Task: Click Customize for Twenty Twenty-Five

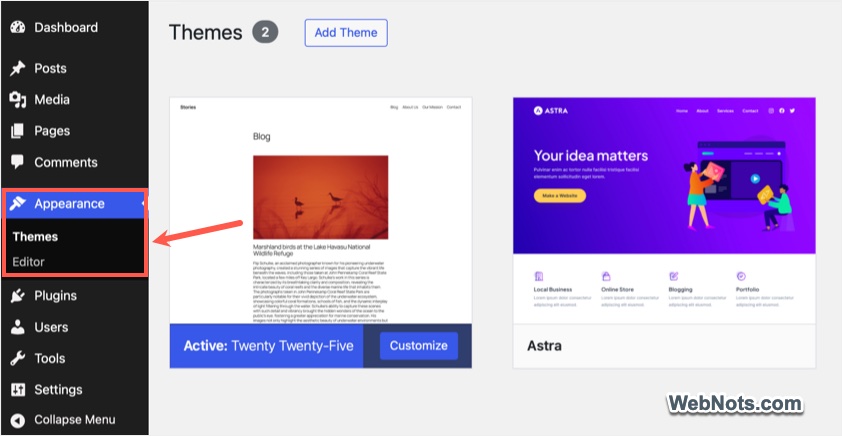Action: pyautogui.click(x=419, y=346)
